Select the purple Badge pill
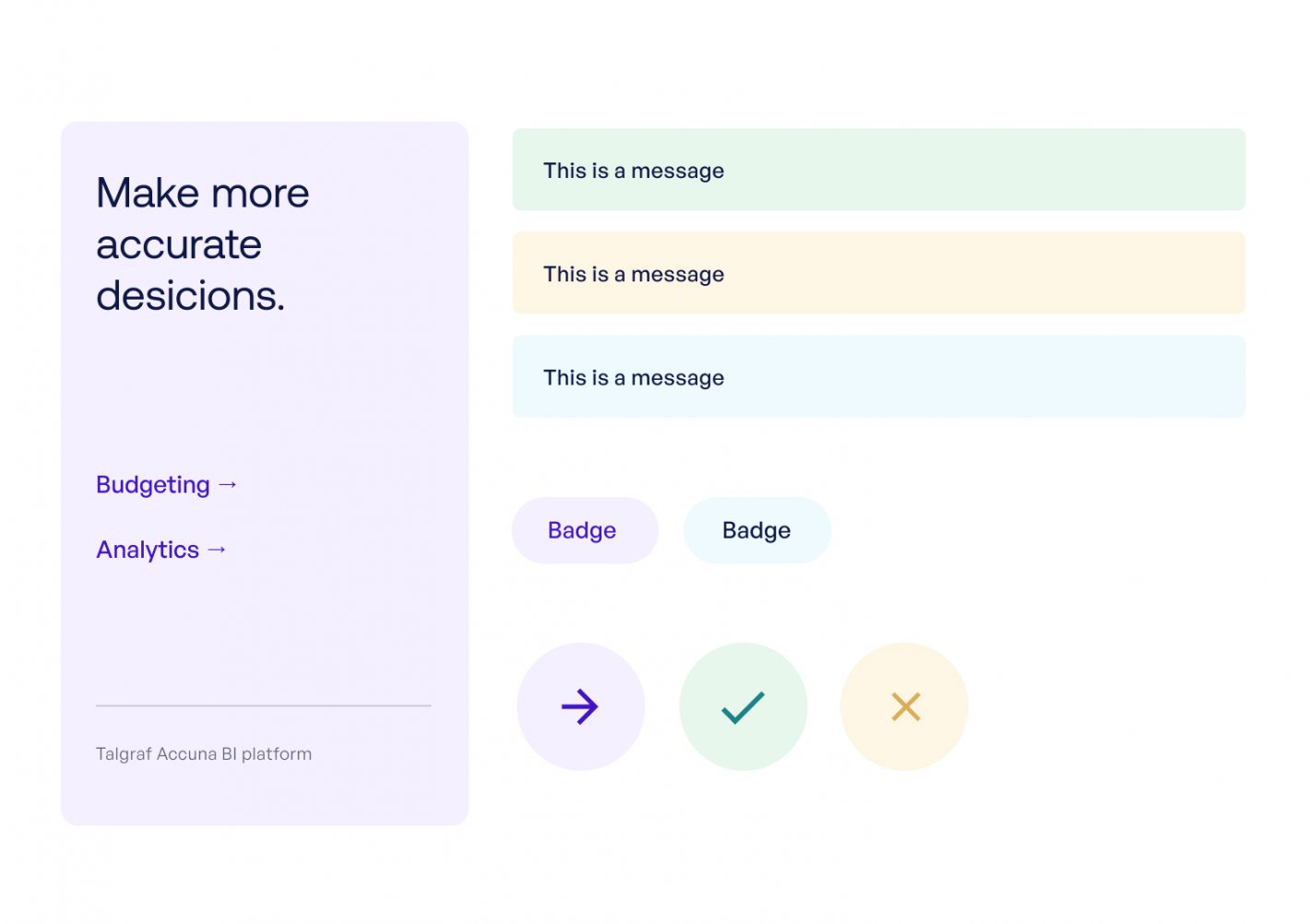The width and height of the screenshot is (1310, 924). (585, 530)
